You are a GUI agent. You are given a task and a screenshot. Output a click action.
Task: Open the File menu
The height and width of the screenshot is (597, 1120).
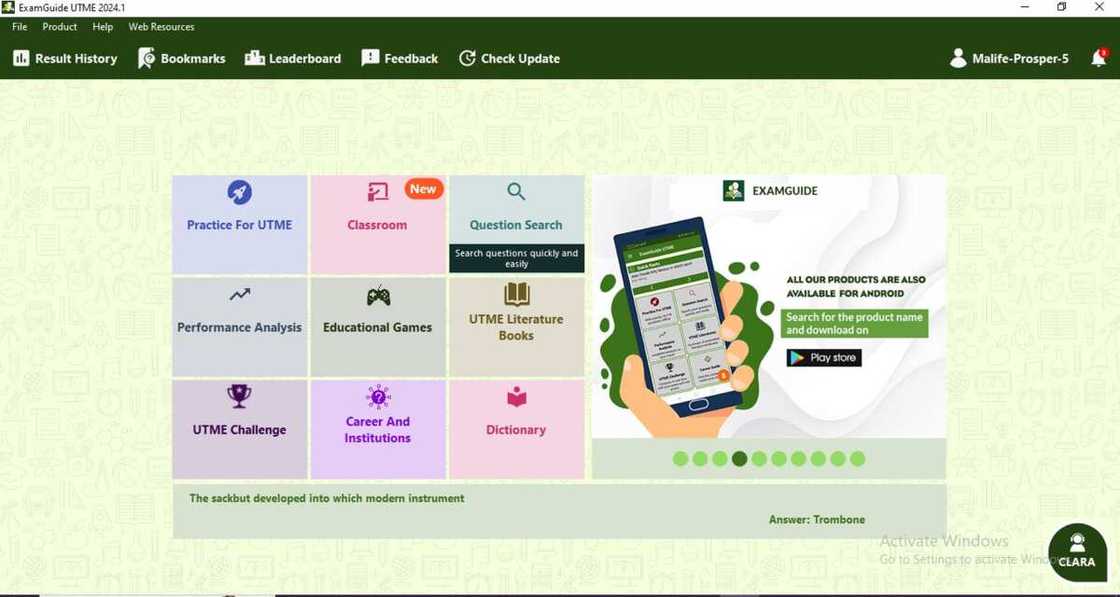(20, 27)
